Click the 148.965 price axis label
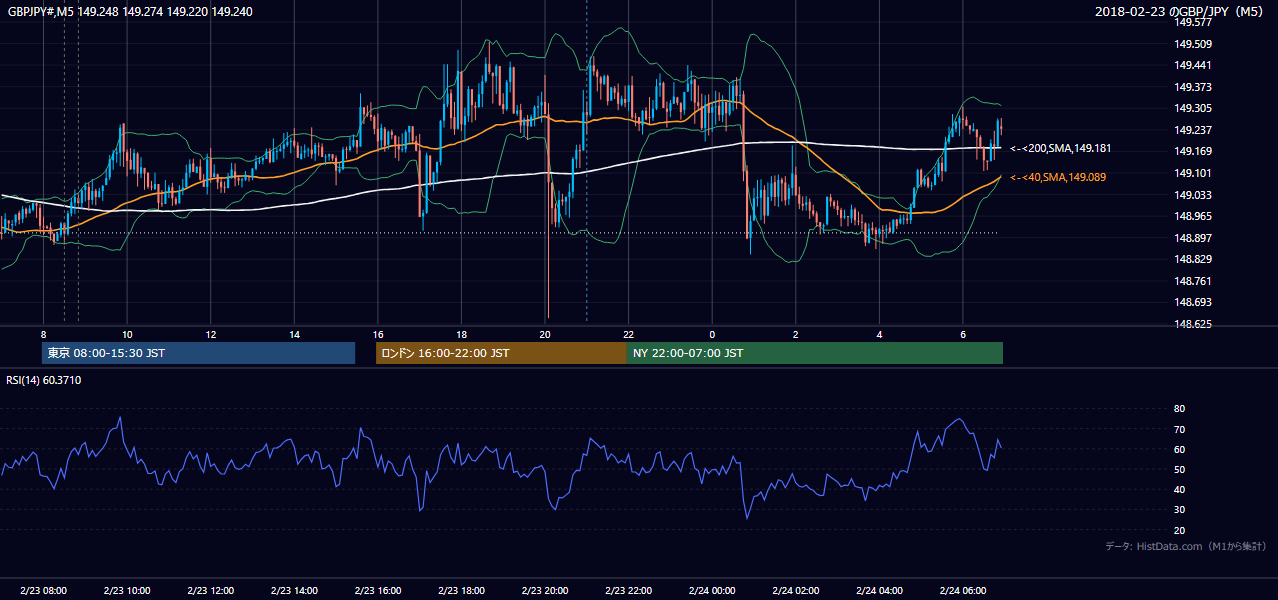The image size is (1278, 600). pos(1192,216)
